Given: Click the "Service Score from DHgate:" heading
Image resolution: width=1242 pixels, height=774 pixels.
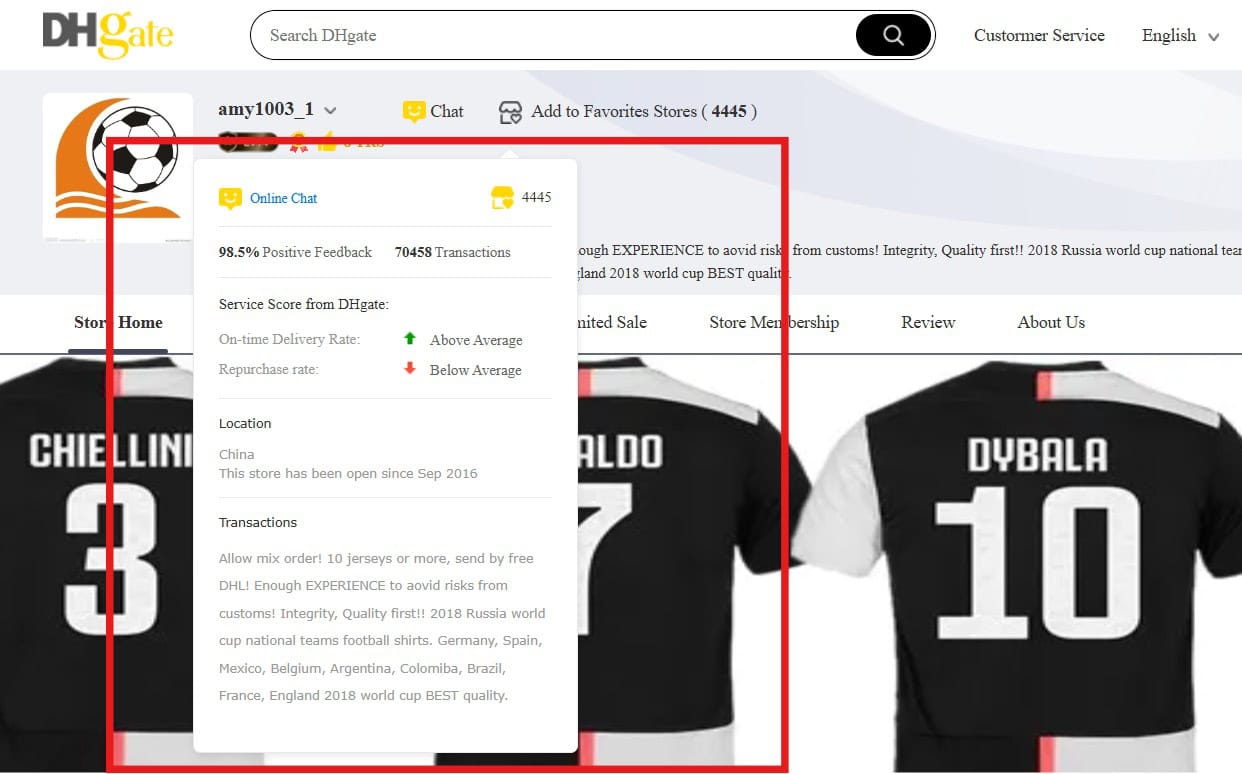Looking at the screenshot, I should tap(303, 304).
